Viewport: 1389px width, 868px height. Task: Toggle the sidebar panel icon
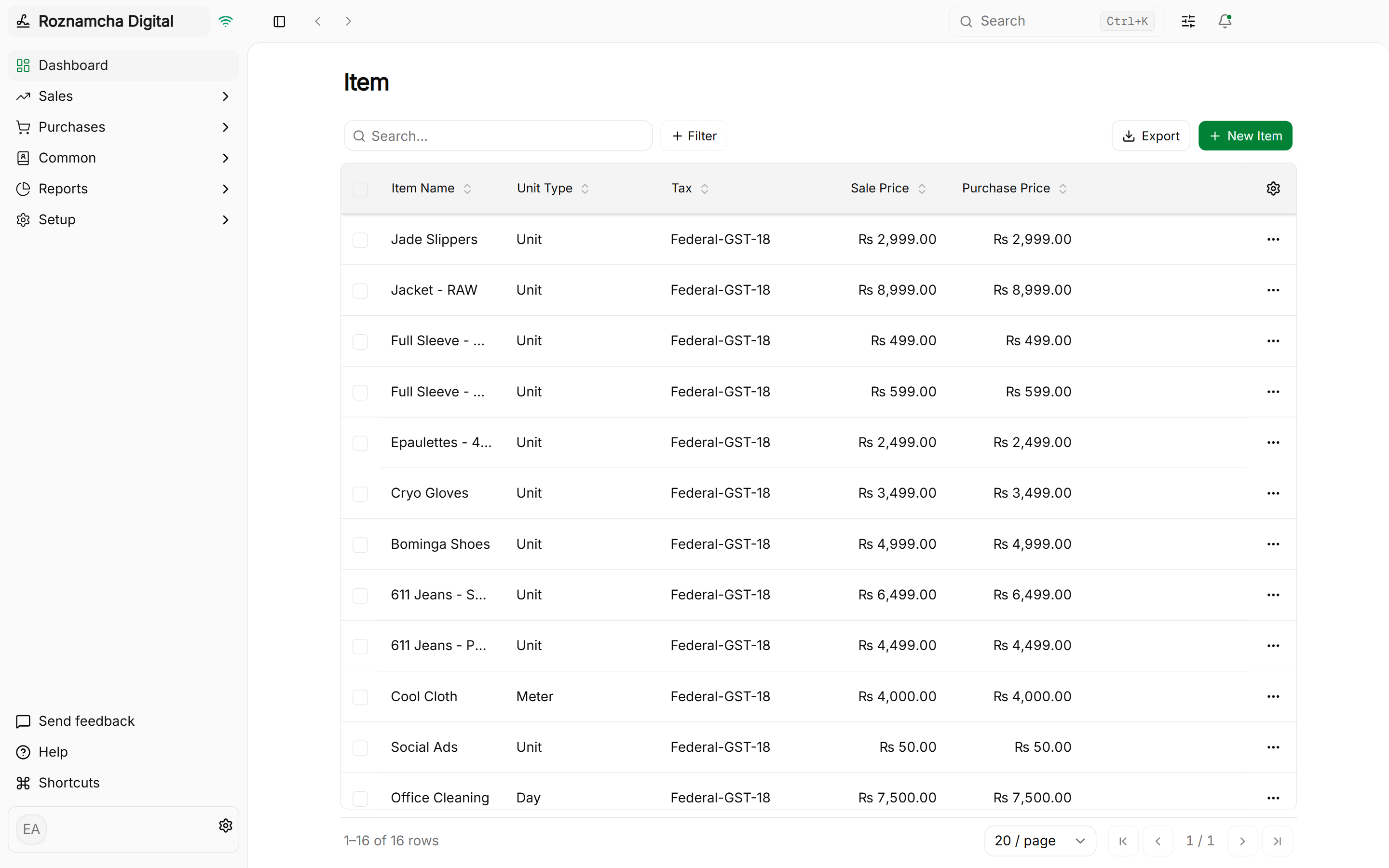[x=280, y=21]
